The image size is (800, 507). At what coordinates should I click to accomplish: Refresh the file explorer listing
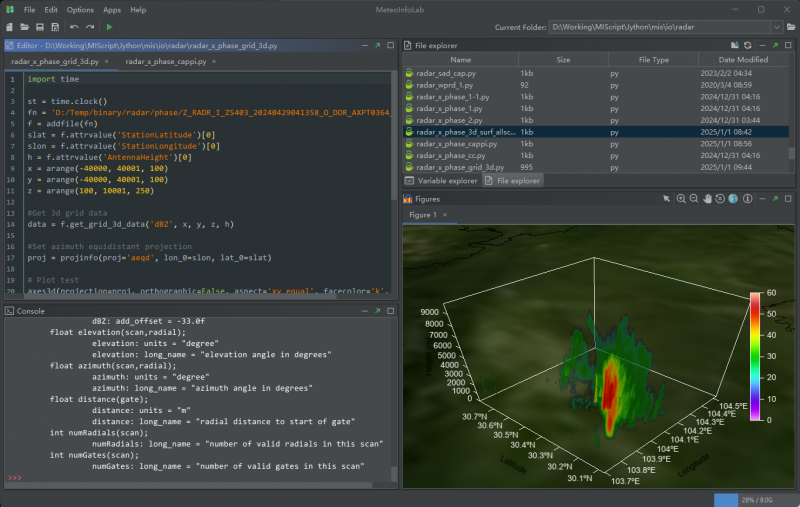pyautogui.click(x=747, y=45)
